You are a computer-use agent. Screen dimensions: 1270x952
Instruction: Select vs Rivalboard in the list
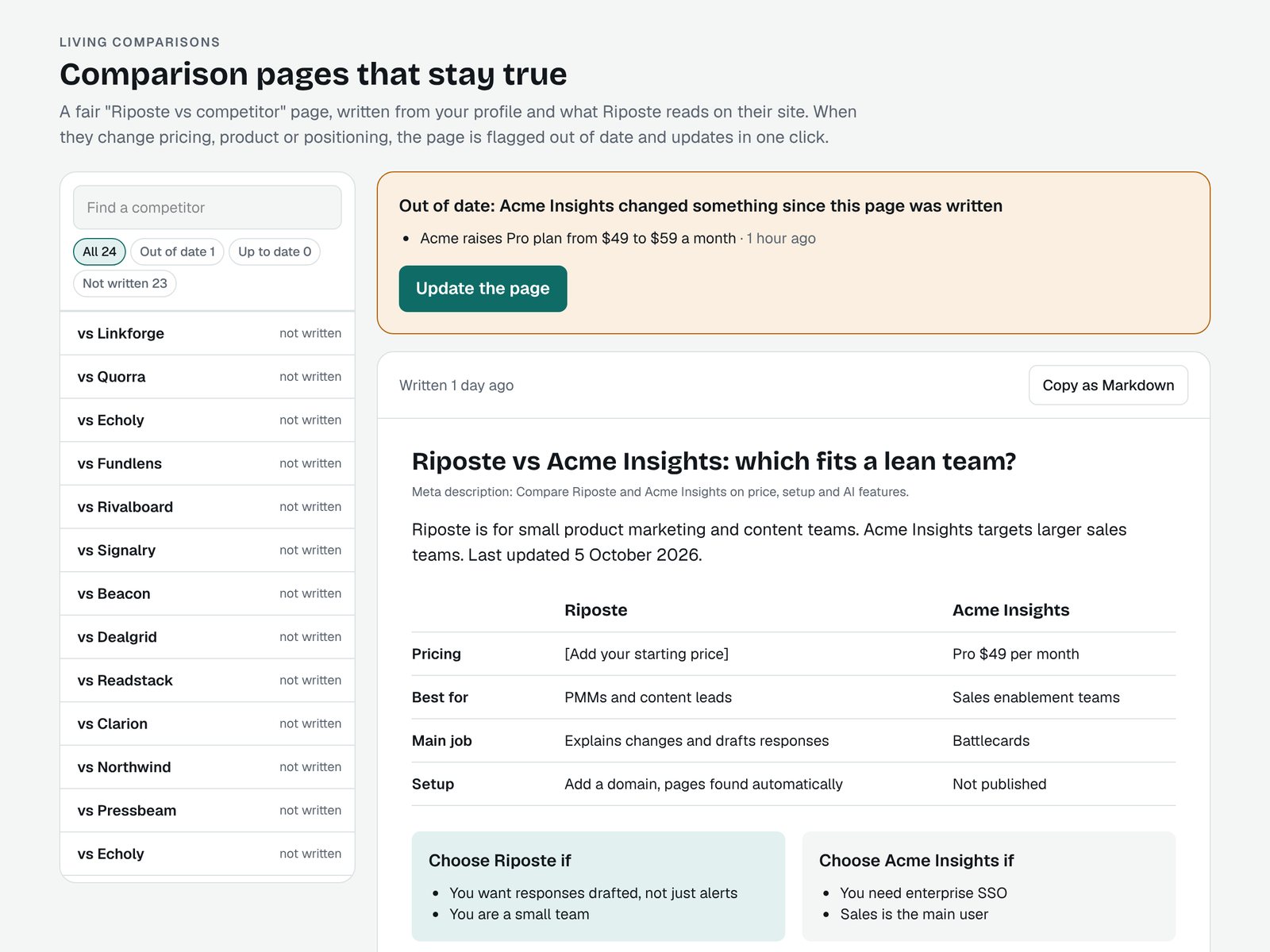(207, 507)
